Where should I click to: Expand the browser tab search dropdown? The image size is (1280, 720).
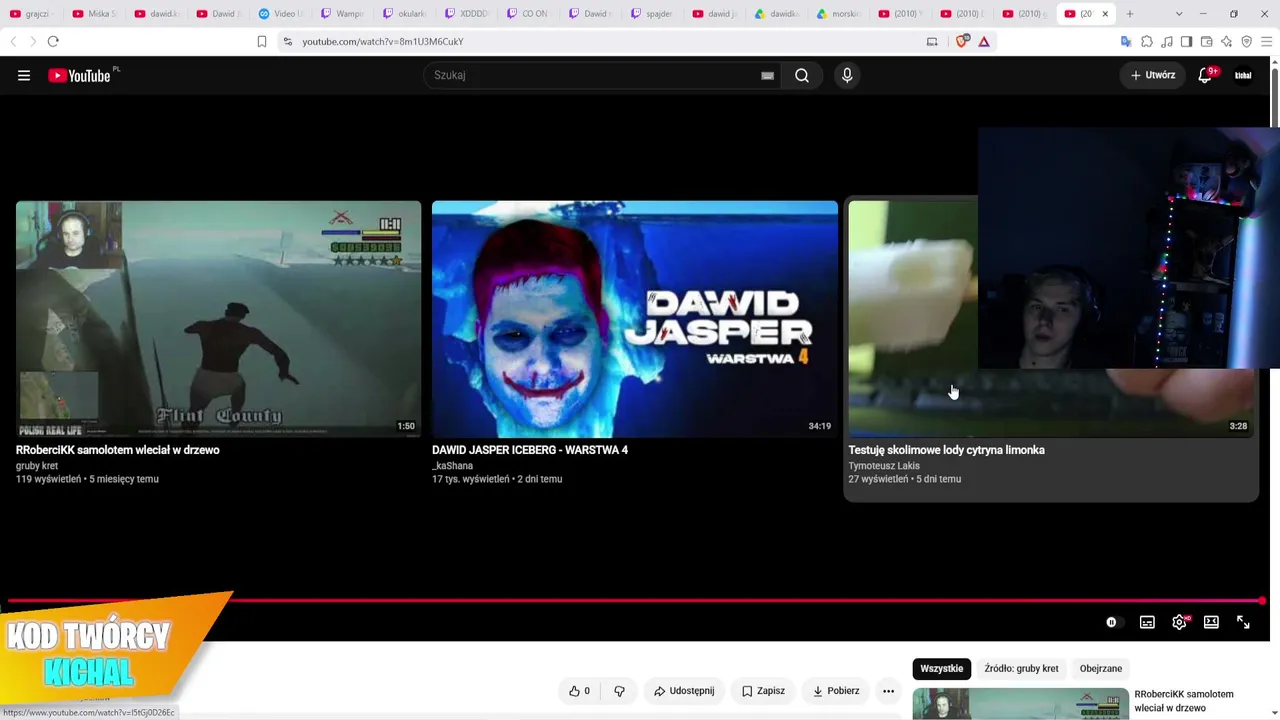click(1179, 14)
